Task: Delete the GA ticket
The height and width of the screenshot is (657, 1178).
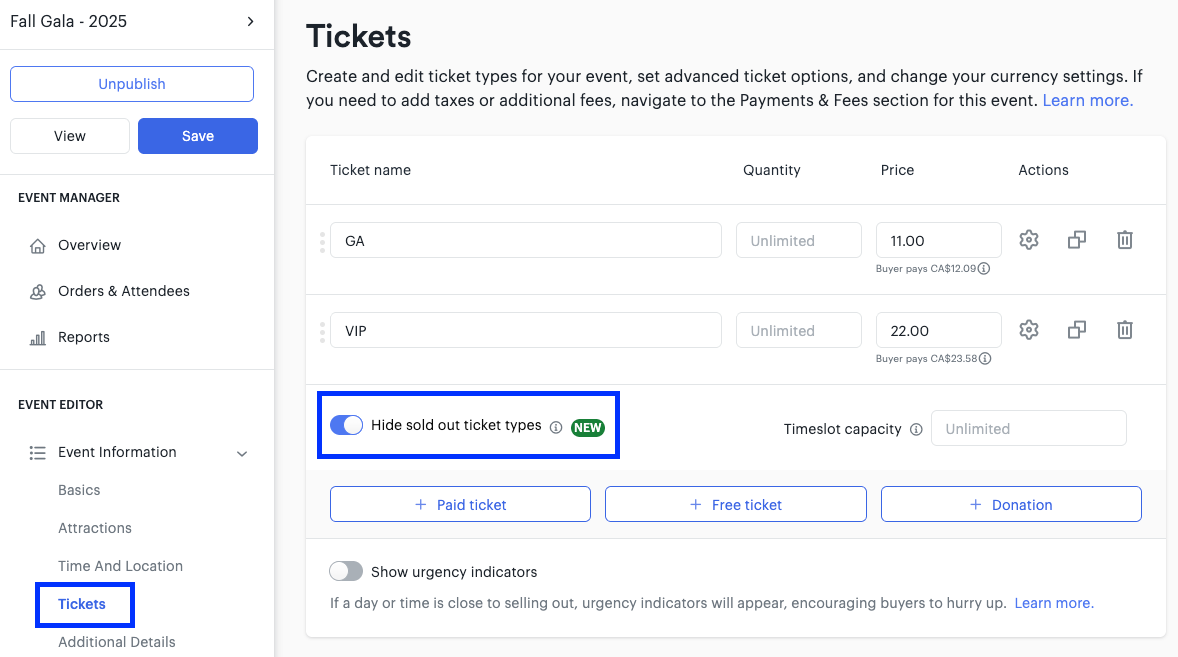Action: [1124, 240]
